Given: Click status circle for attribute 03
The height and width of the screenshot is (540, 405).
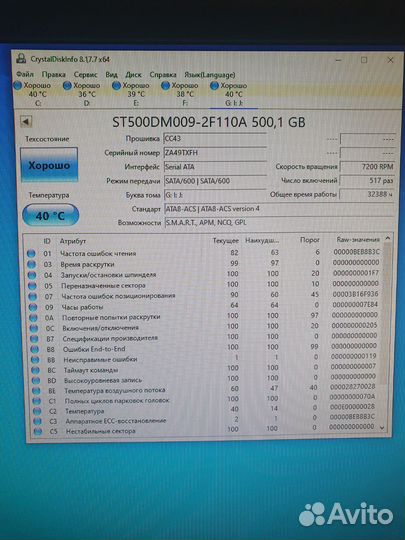Looking at the screenshot, I should [x=31, y=264].
